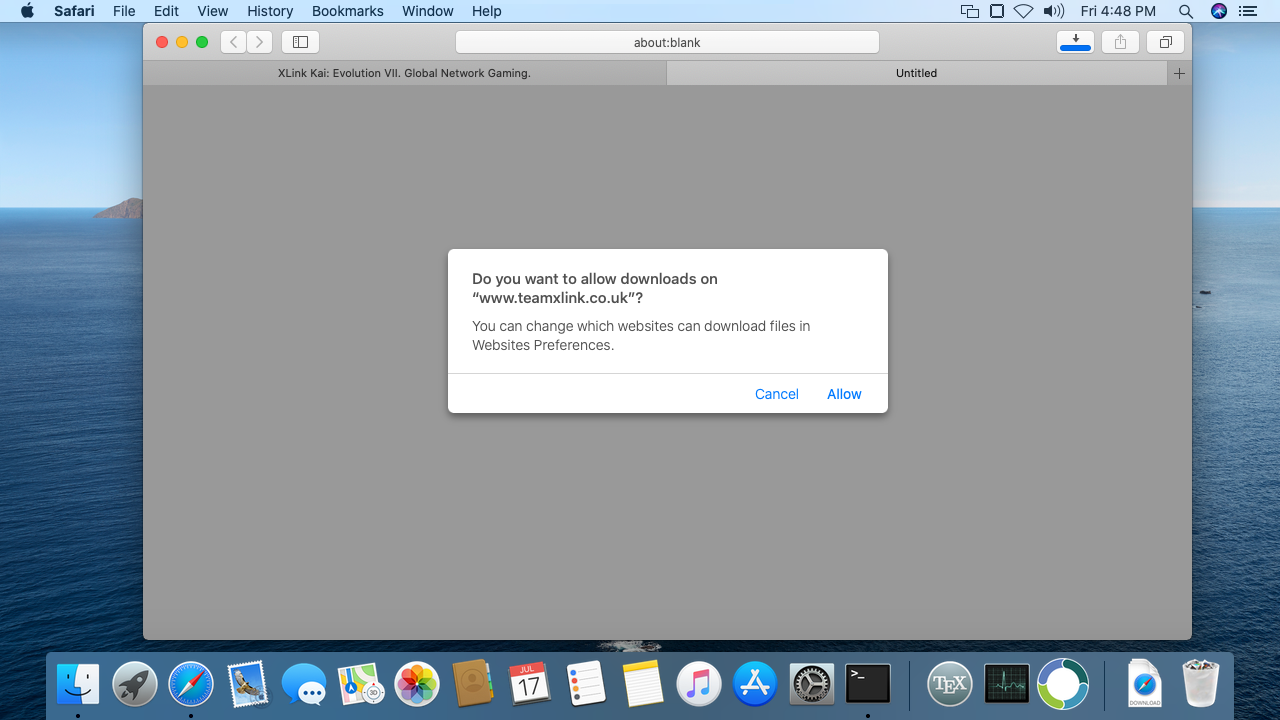Show the tab overview
The height and width of the screenshot is (720, 1280).
point(1165,42)
